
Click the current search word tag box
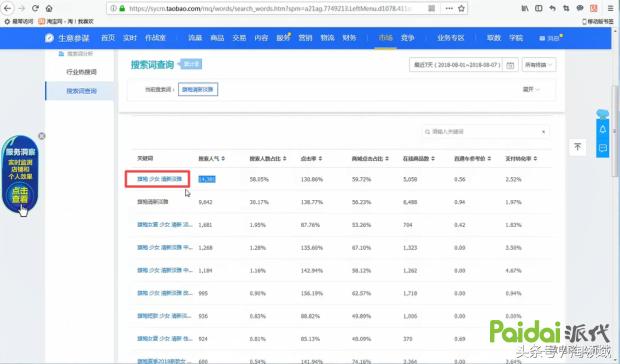[198, 90]
